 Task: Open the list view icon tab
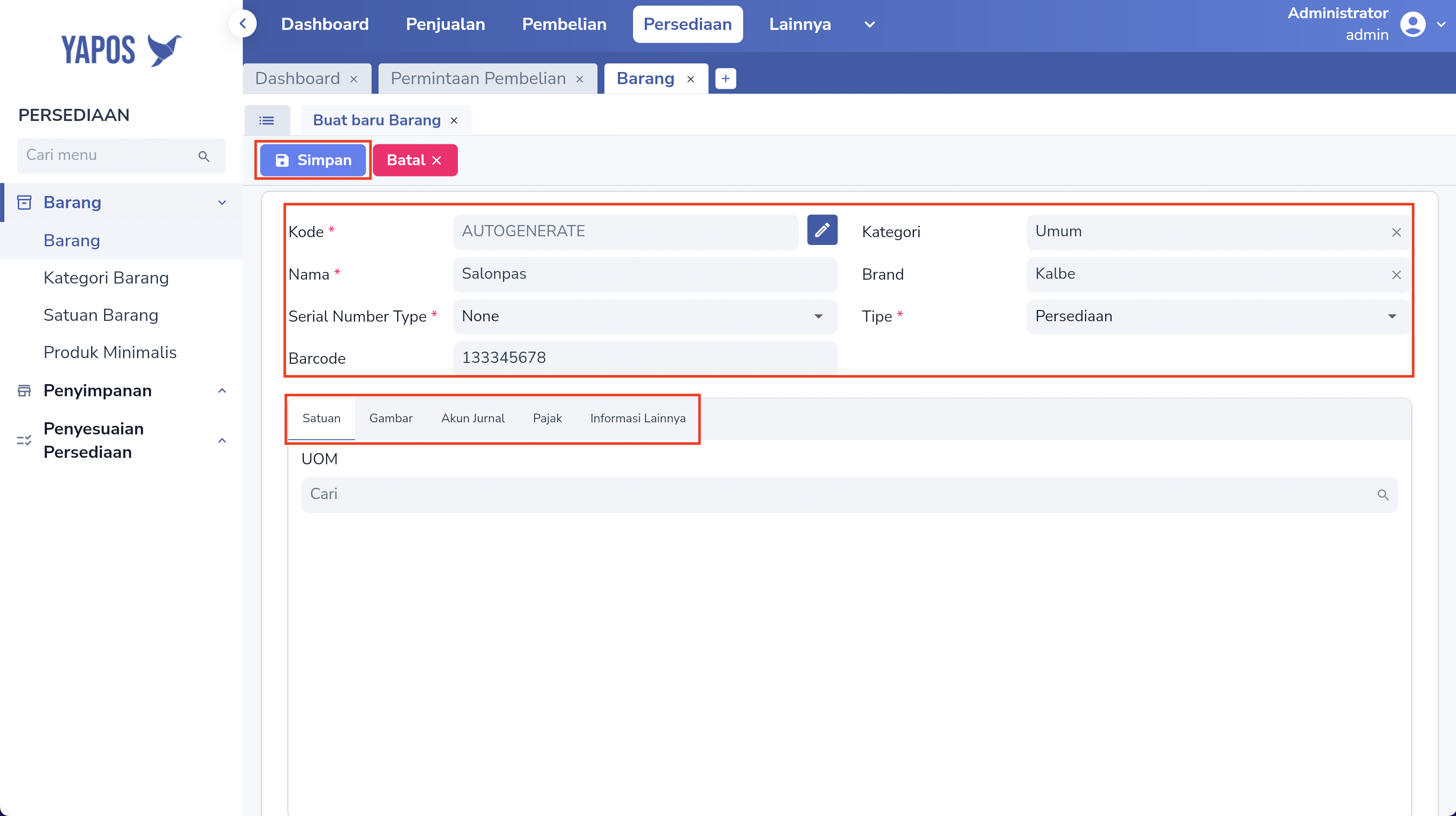point(267,121)
